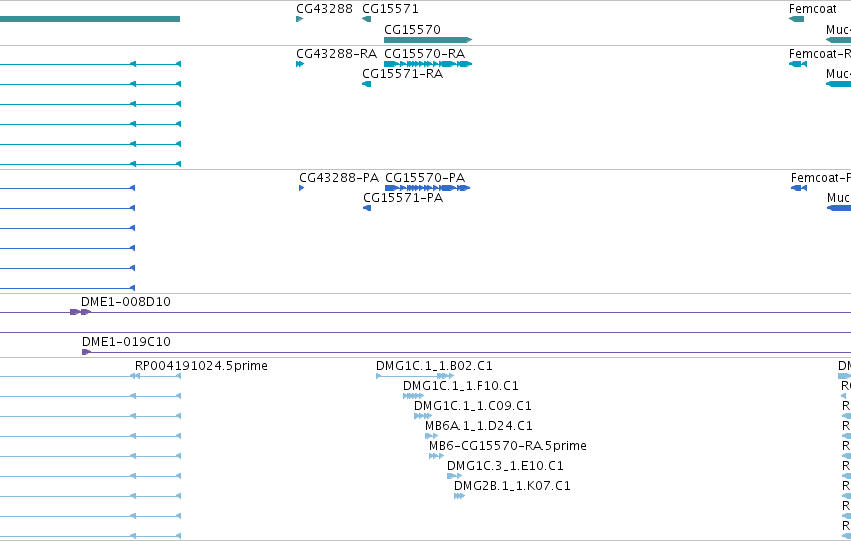
Task: Click the CG15570 gene bar
Action: click(428, 40)
